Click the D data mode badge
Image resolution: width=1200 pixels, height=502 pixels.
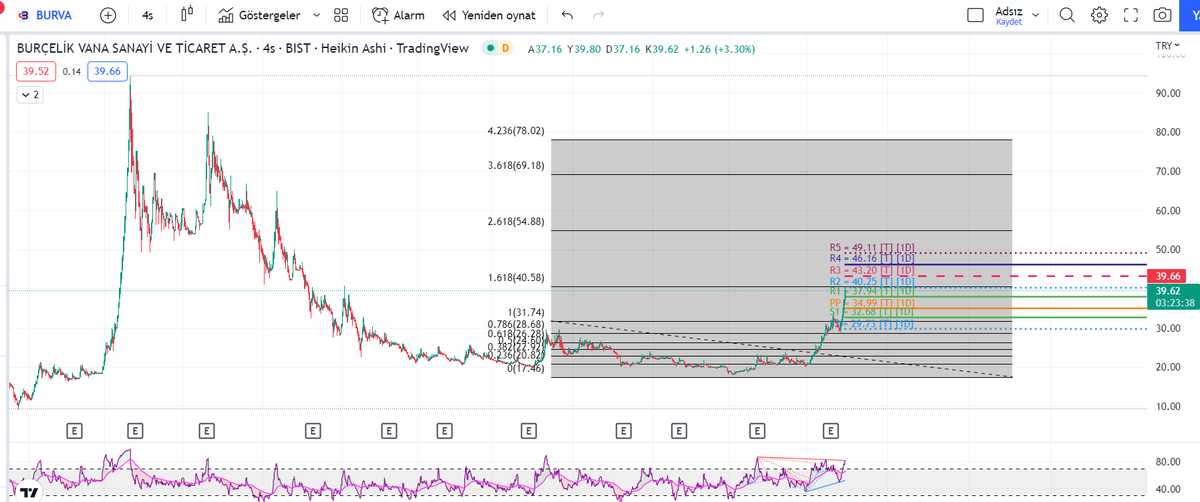click(505, 48)
